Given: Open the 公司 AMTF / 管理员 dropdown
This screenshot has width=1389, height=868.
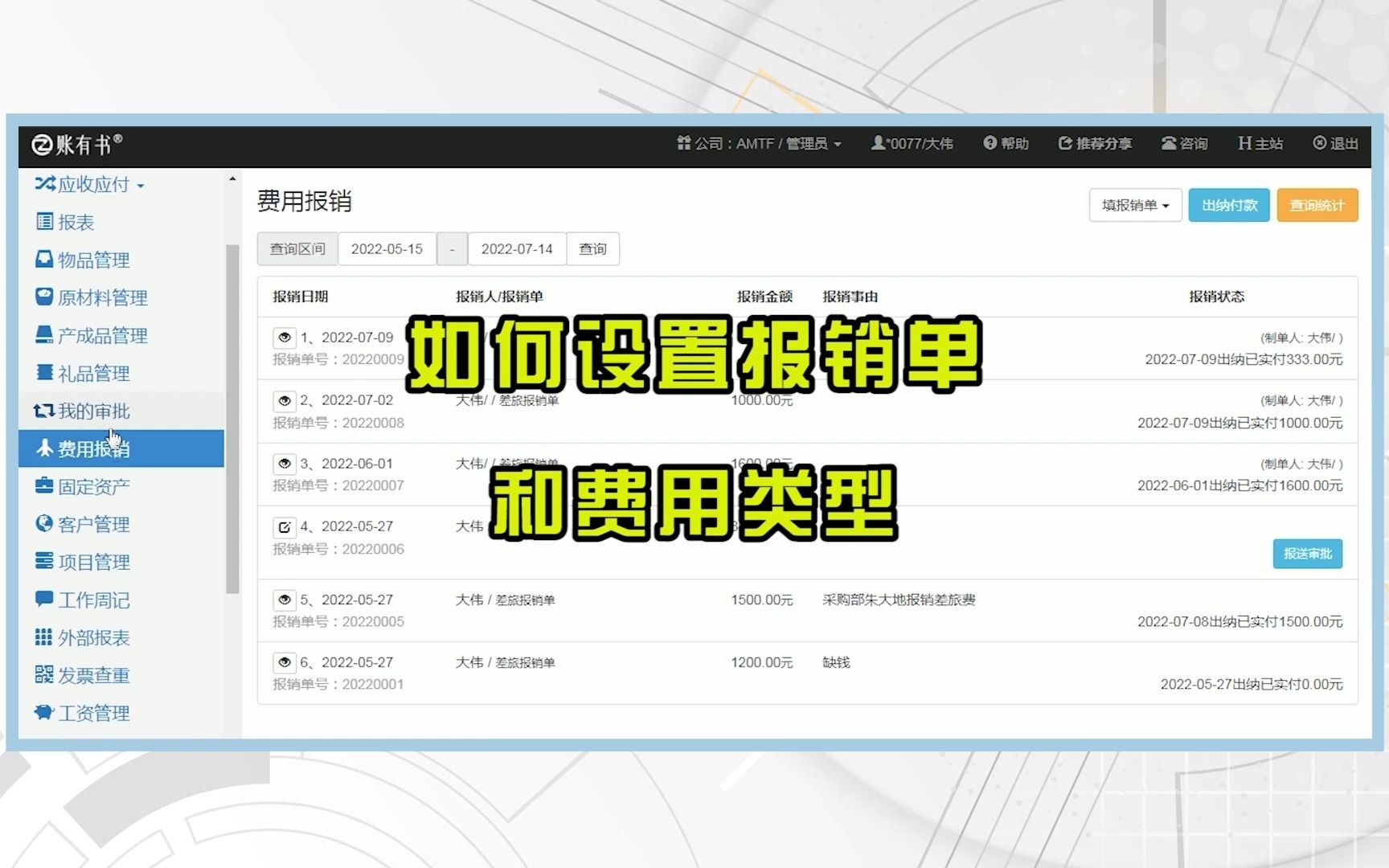Looking at the screenshot, I should [x=759, y=144].
